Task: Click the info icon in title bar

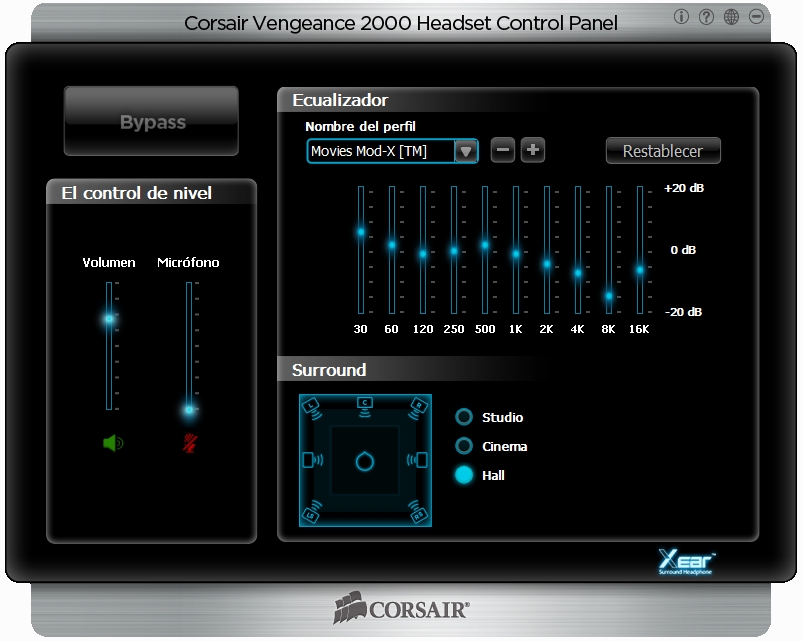Action: click(682, 17)
